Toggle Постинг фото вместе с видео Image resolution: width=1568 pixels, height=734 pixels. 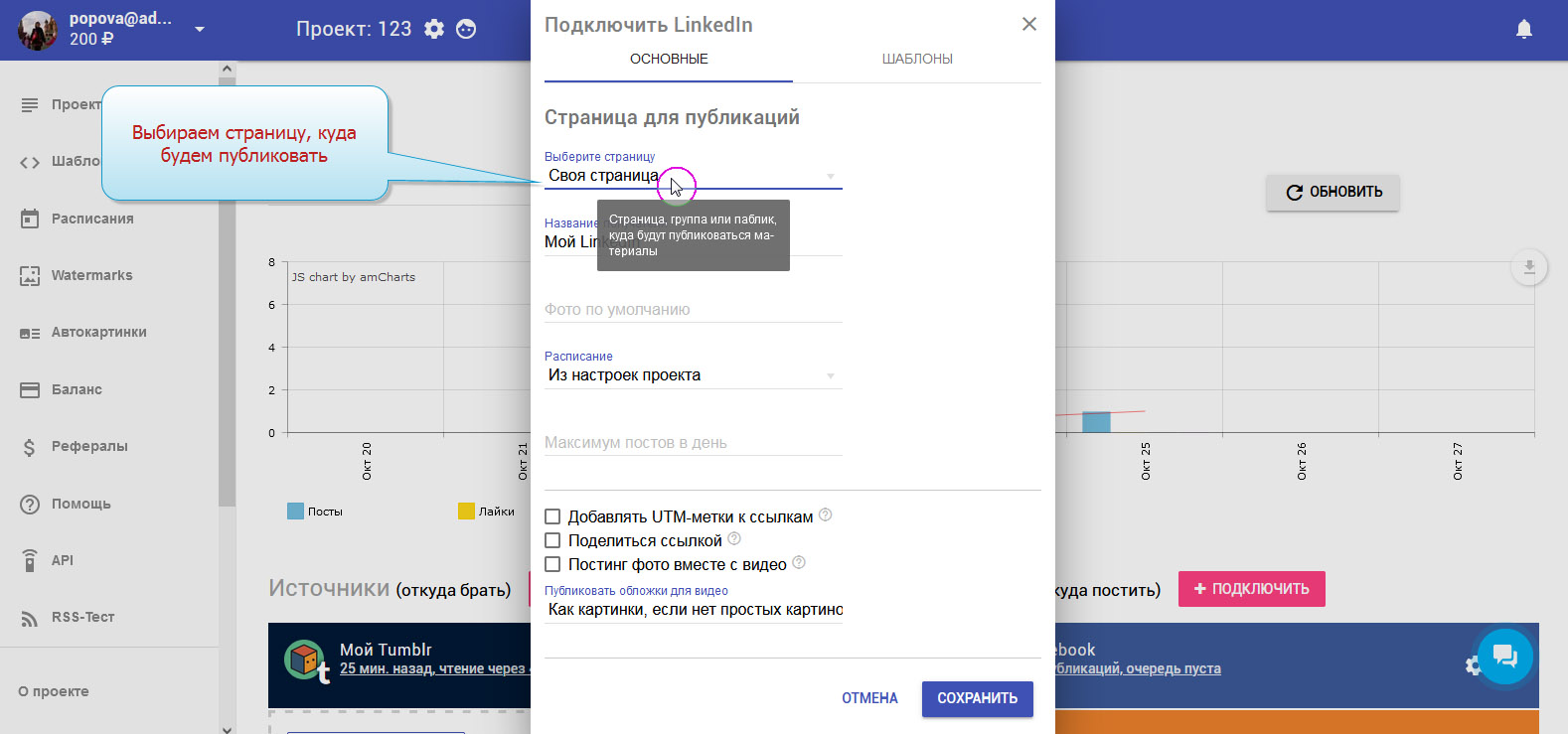552,564
